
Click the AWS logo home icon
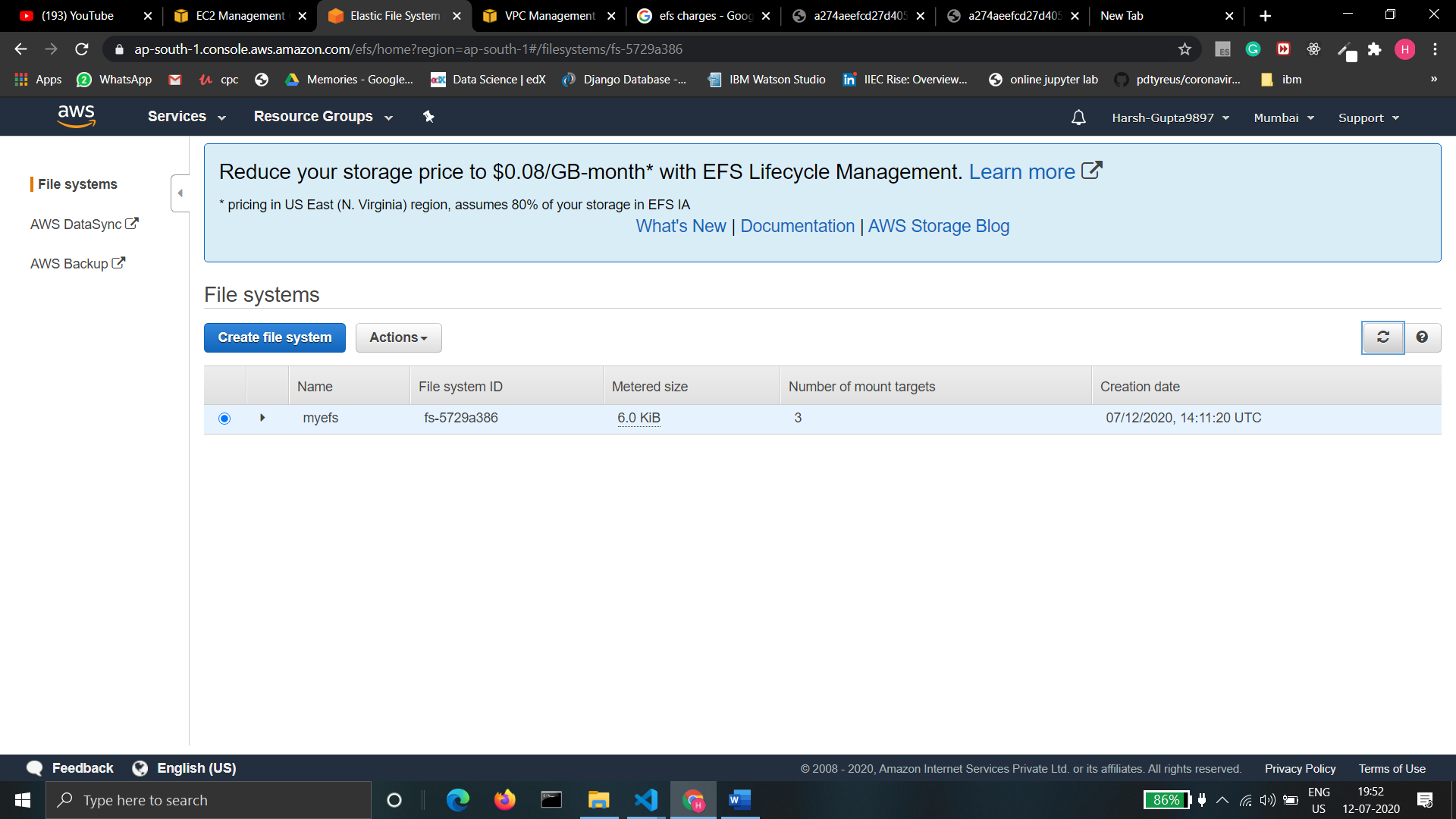pyautogui.click(x=77, y=116)
